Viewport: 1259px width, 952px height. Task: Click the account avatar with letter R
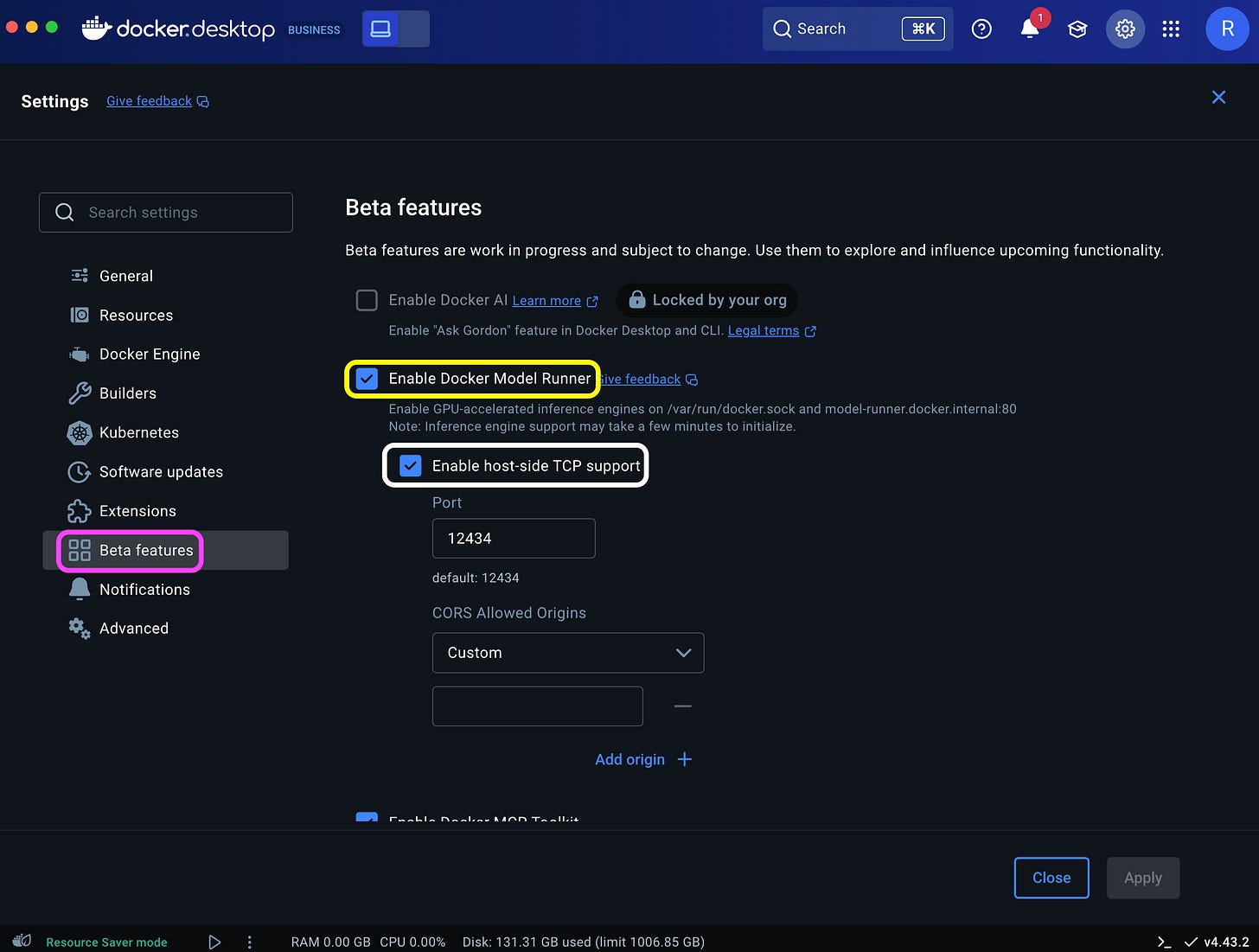[1228, 29]
